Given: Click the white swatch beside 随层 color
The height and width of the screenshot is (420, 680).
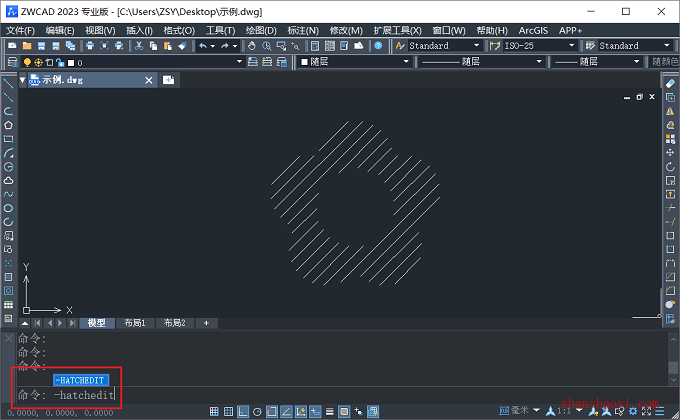Looking at the screenshot, I should (304, 62).
